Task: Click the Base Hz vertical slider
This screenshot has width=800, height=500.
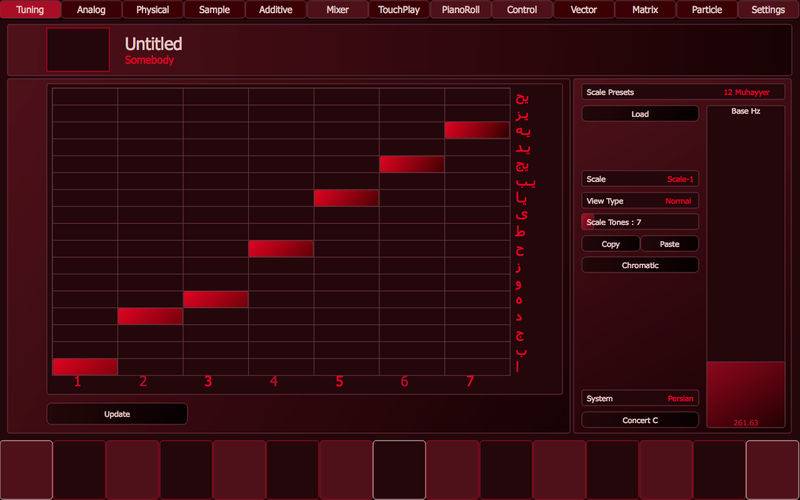Action: click(745, 266)
